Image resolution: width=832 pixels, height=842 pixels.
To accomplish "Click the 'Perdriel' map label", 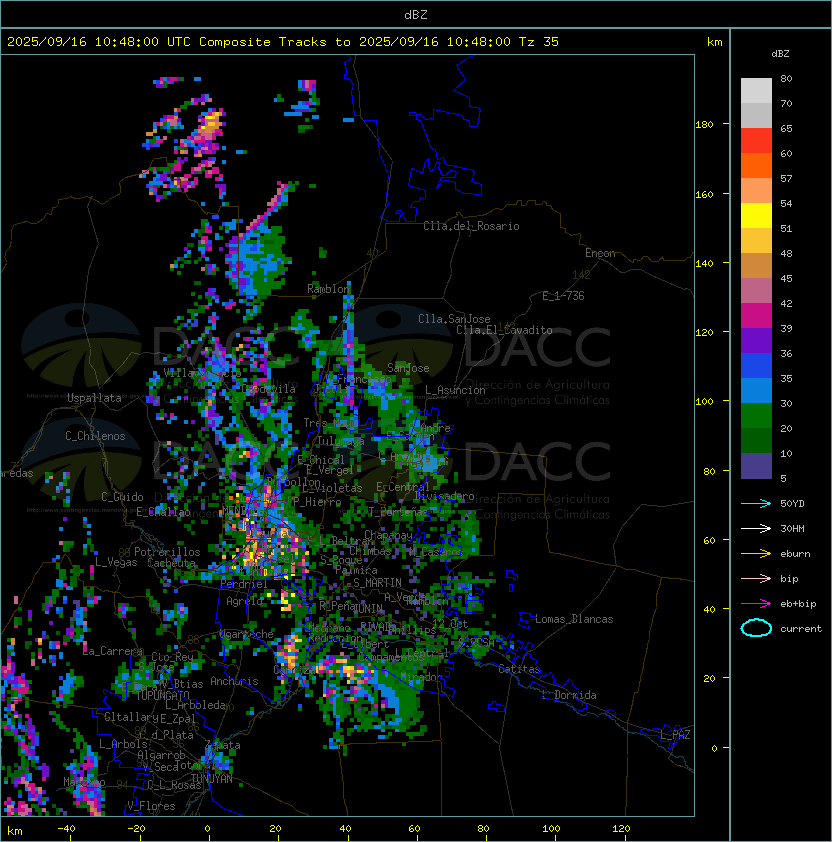I will tap(244, 584).
